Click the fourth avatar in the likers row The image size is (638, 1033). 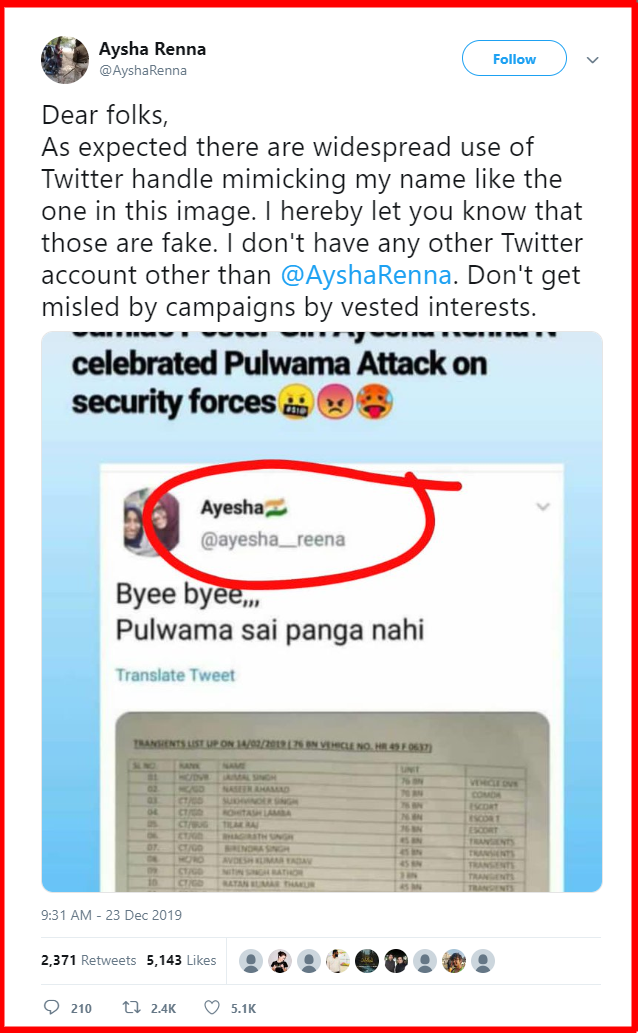(337, 961)
